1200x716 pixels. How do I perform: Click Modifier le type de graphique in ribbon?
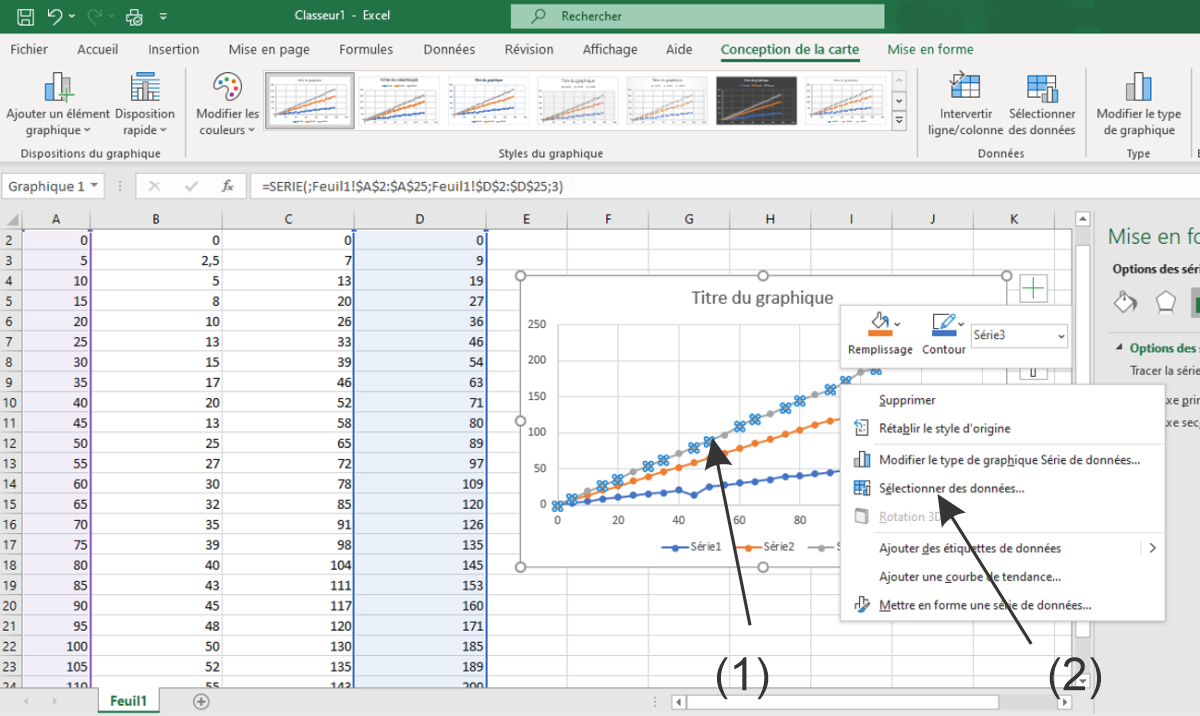coord(1138,104)
